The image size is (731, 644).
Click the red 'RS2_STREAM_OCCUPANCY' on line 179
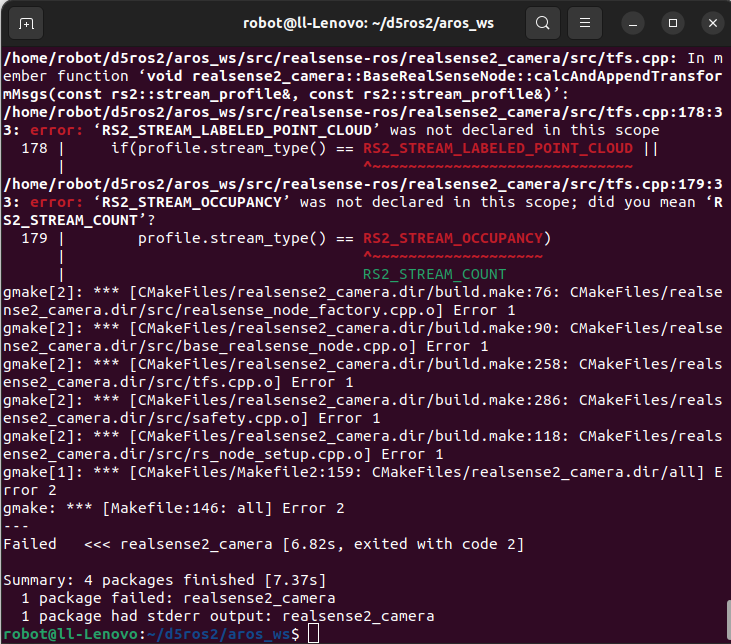(x=453, y=238)
